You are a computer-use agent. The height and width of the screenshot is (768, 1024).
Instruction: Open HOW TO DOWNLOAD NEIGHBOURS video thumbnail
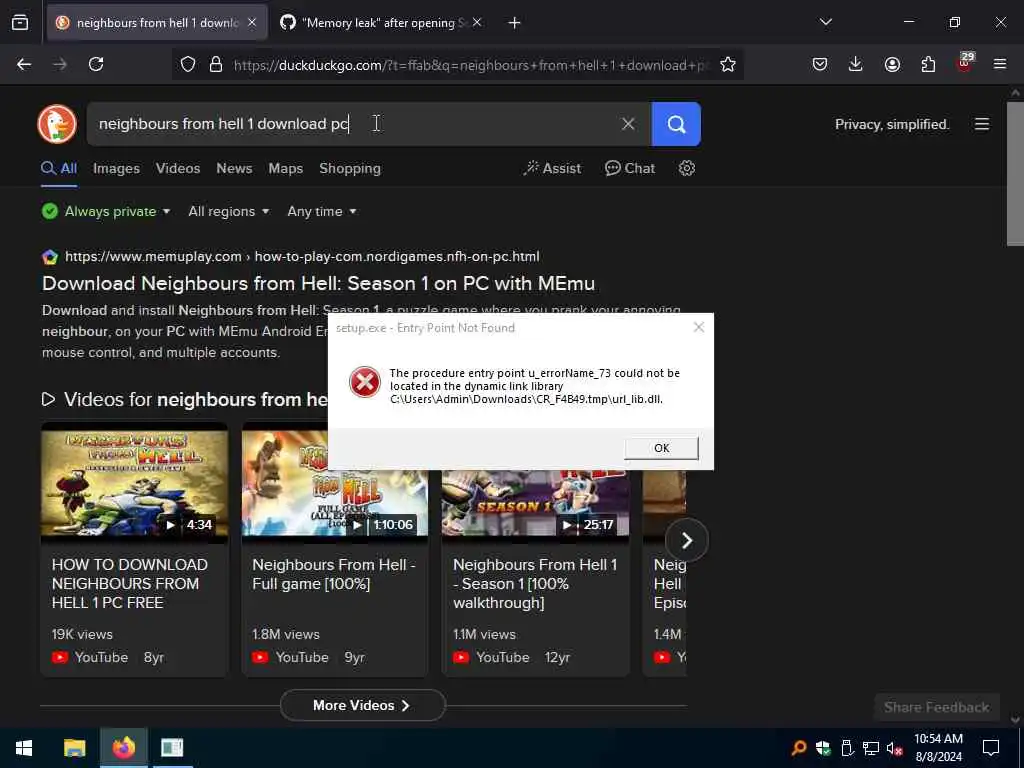pyautogui.click(x=135, y=483)
